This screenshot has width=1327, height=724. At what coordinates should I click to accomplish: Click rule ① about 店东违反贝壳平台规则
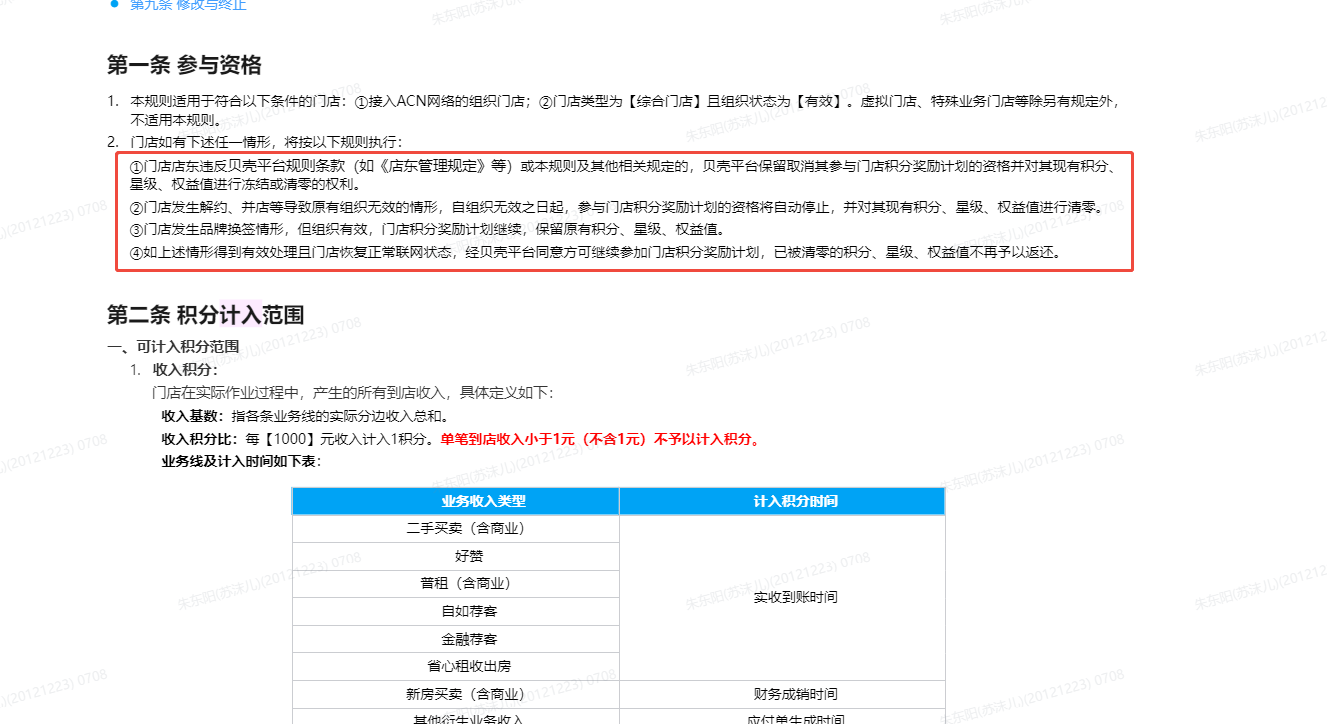(620, 165)
